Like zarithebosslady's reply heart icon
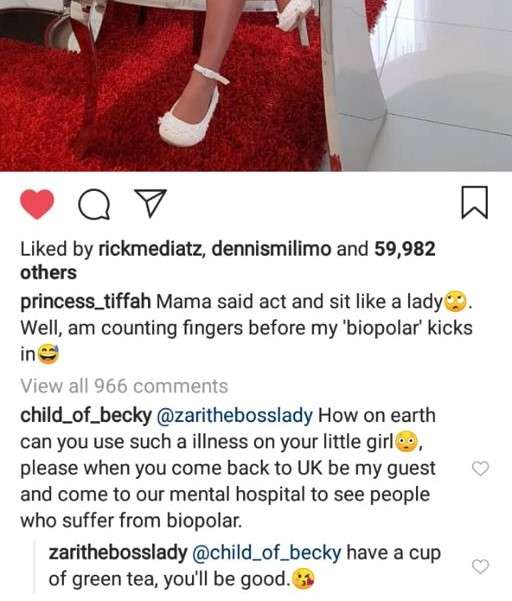512x601 pixels. [480, 566]
